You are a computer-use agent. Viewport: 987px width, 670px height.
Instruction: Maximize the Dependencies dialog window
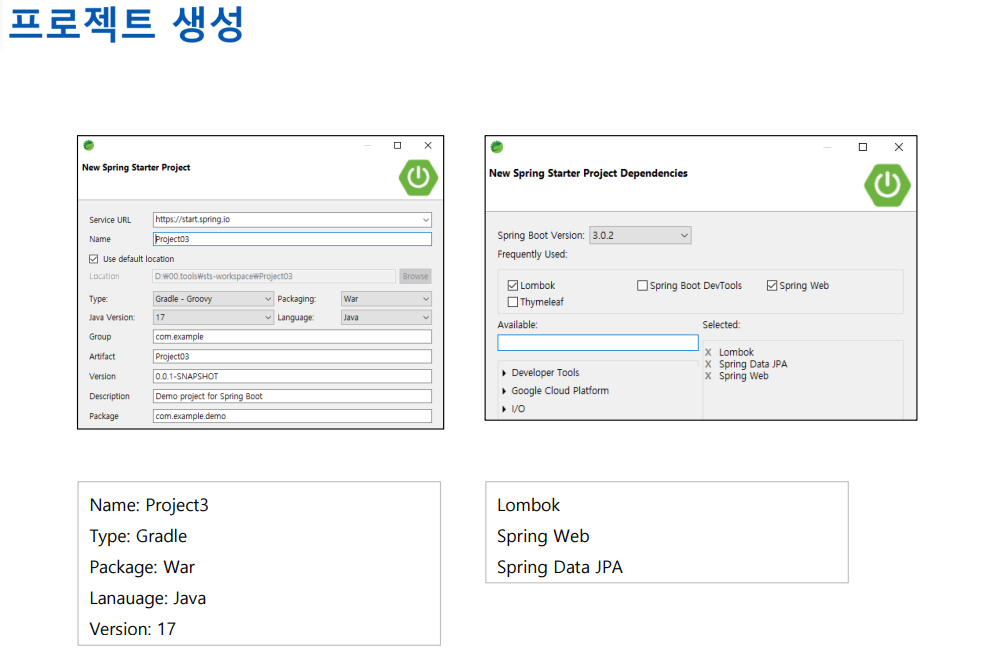tap(863, 147)
